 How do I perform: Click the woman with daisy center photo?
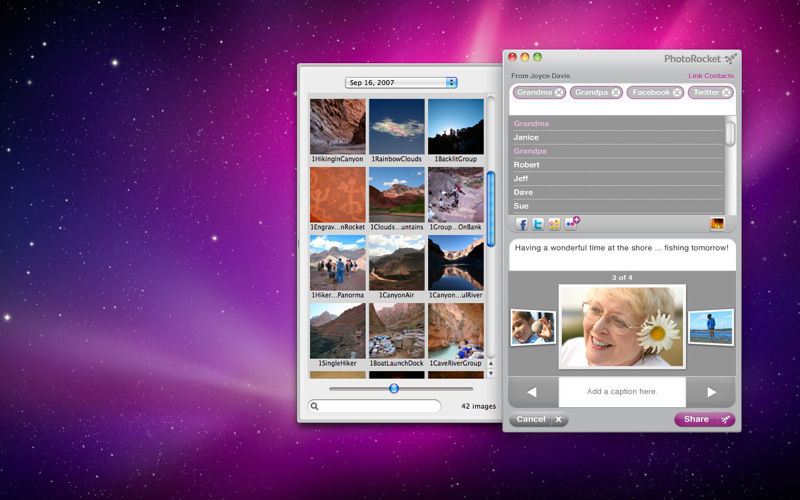click(622, 327)
